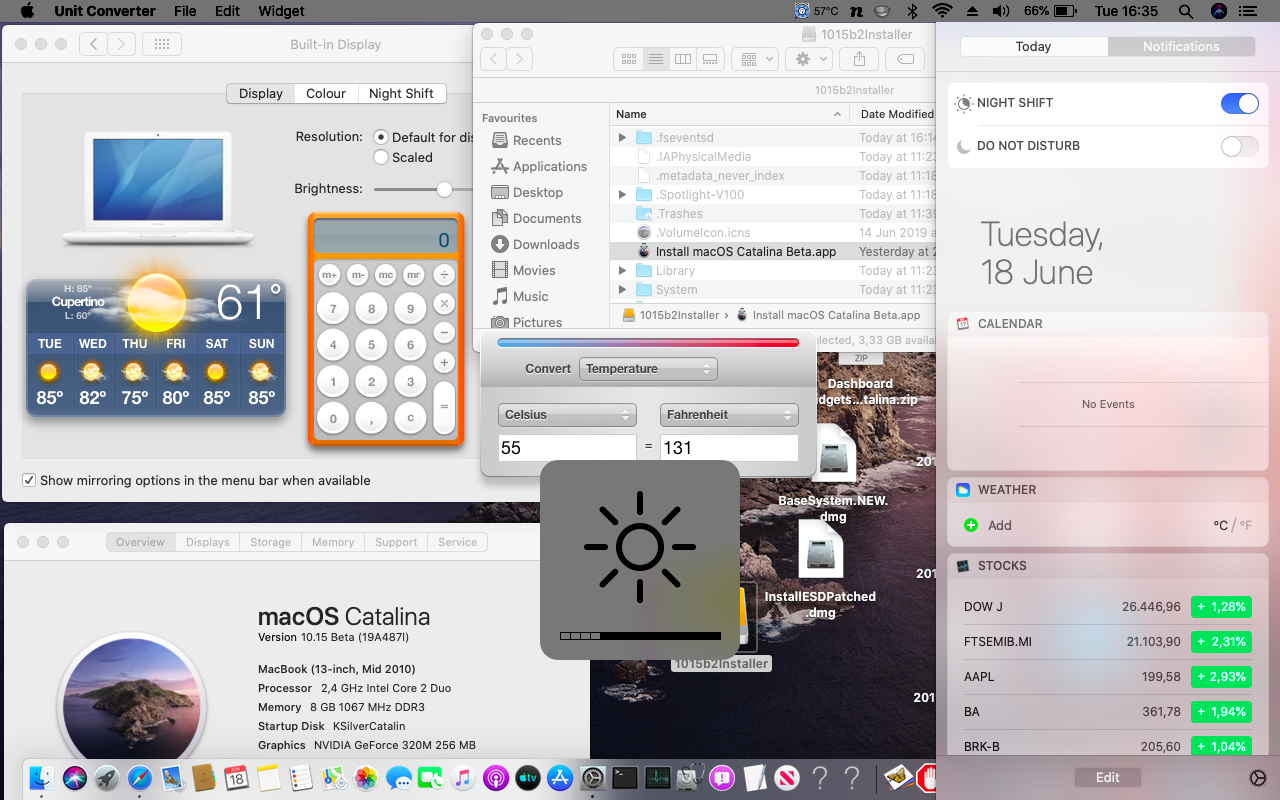This screenshot has height=800, width=1280.
Task: Switch to the Notifications tab
Action: click(x=1181, y=47)
